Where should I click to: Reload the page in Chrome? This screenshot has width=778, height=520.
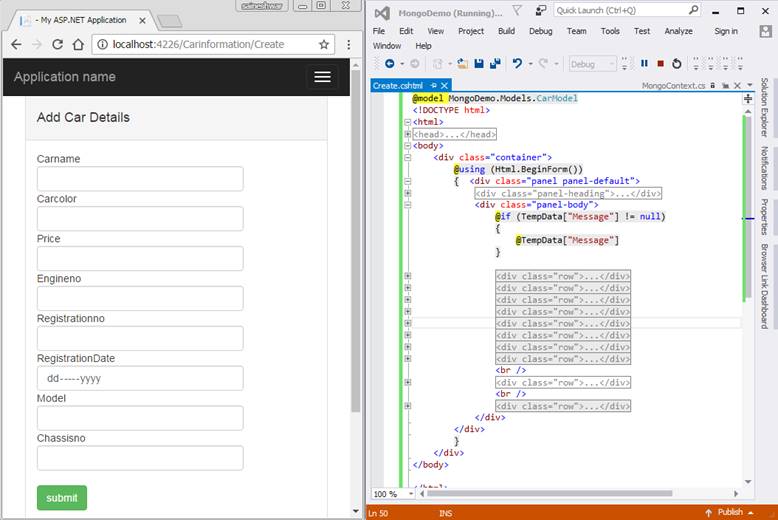click(58, 44)
